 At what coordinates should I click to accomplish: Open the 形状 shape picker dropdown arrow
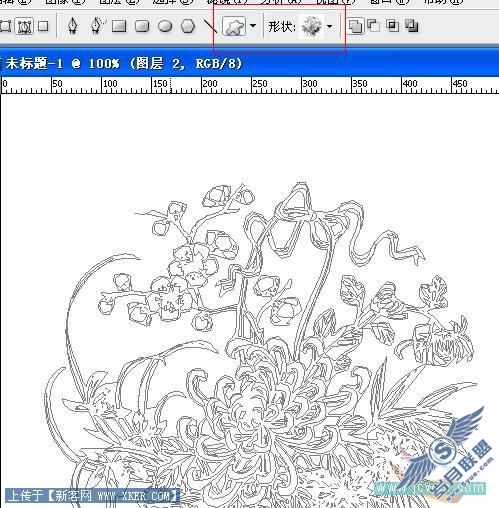[330, 26]
